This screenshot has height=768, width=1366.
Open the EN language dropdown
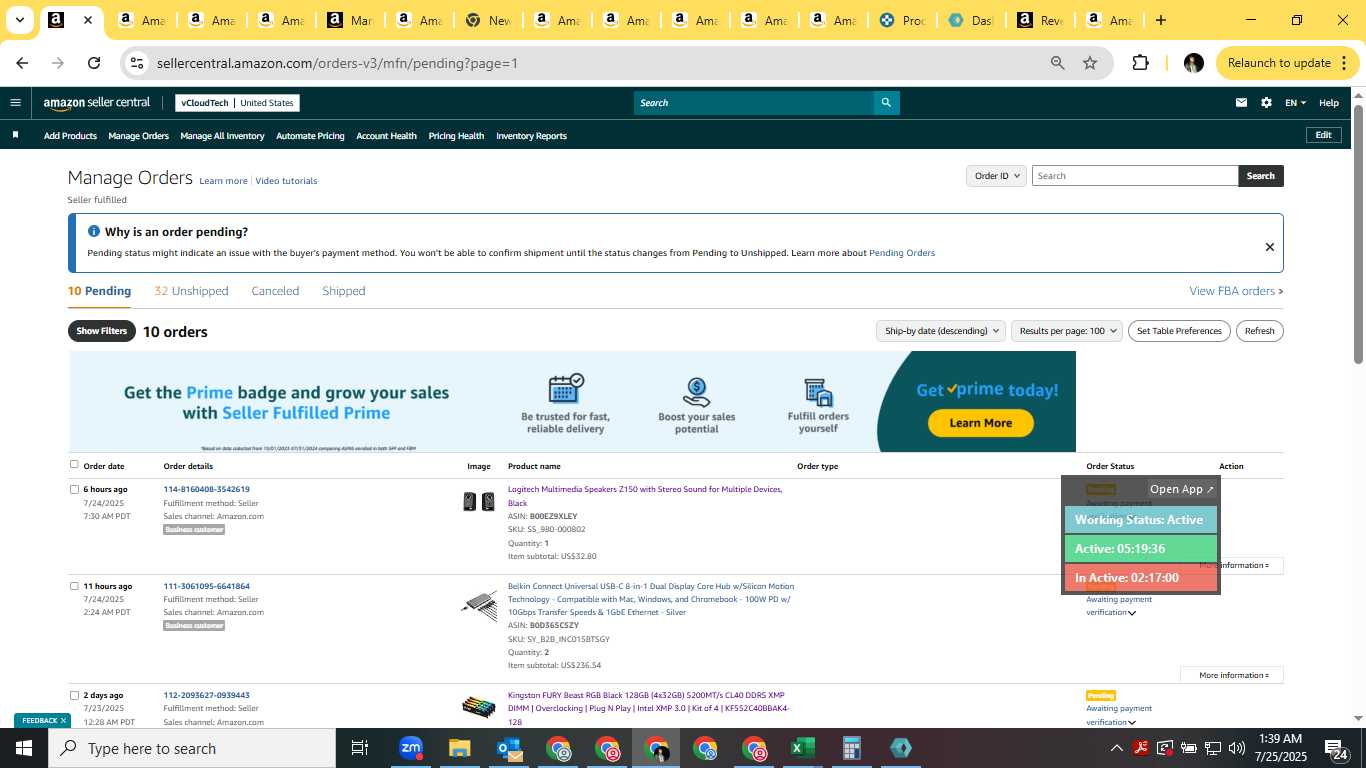pos(1295,102)
